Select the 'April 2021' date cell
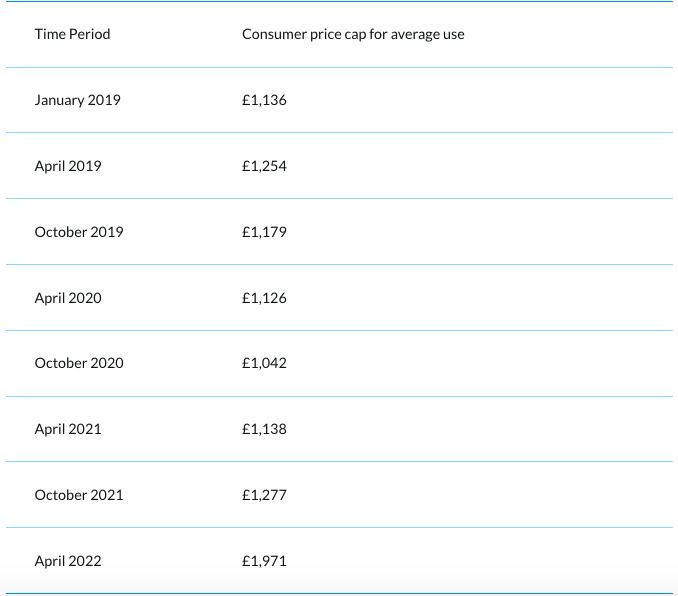The image size is (678, 596). click(68, 429)
